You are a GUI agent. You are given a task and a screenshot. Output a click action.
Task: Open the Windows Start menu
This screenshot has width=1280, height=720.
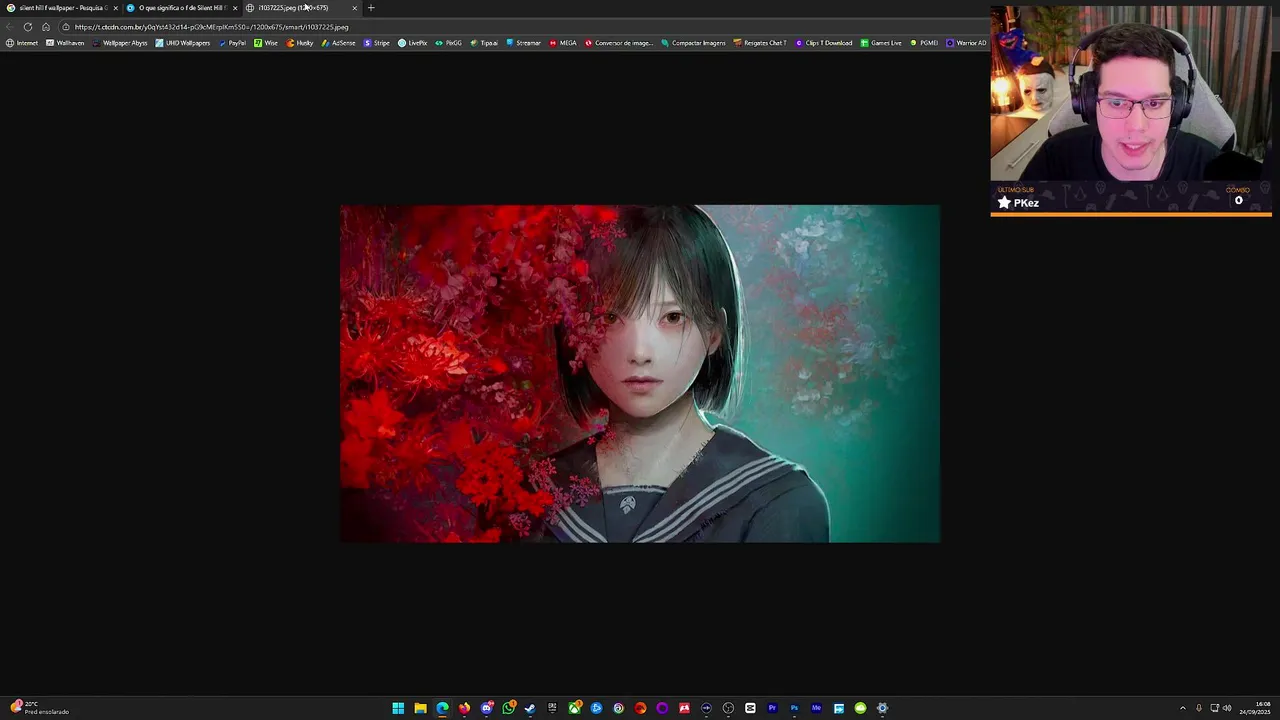pyautogui.click(x=398, y=708)
